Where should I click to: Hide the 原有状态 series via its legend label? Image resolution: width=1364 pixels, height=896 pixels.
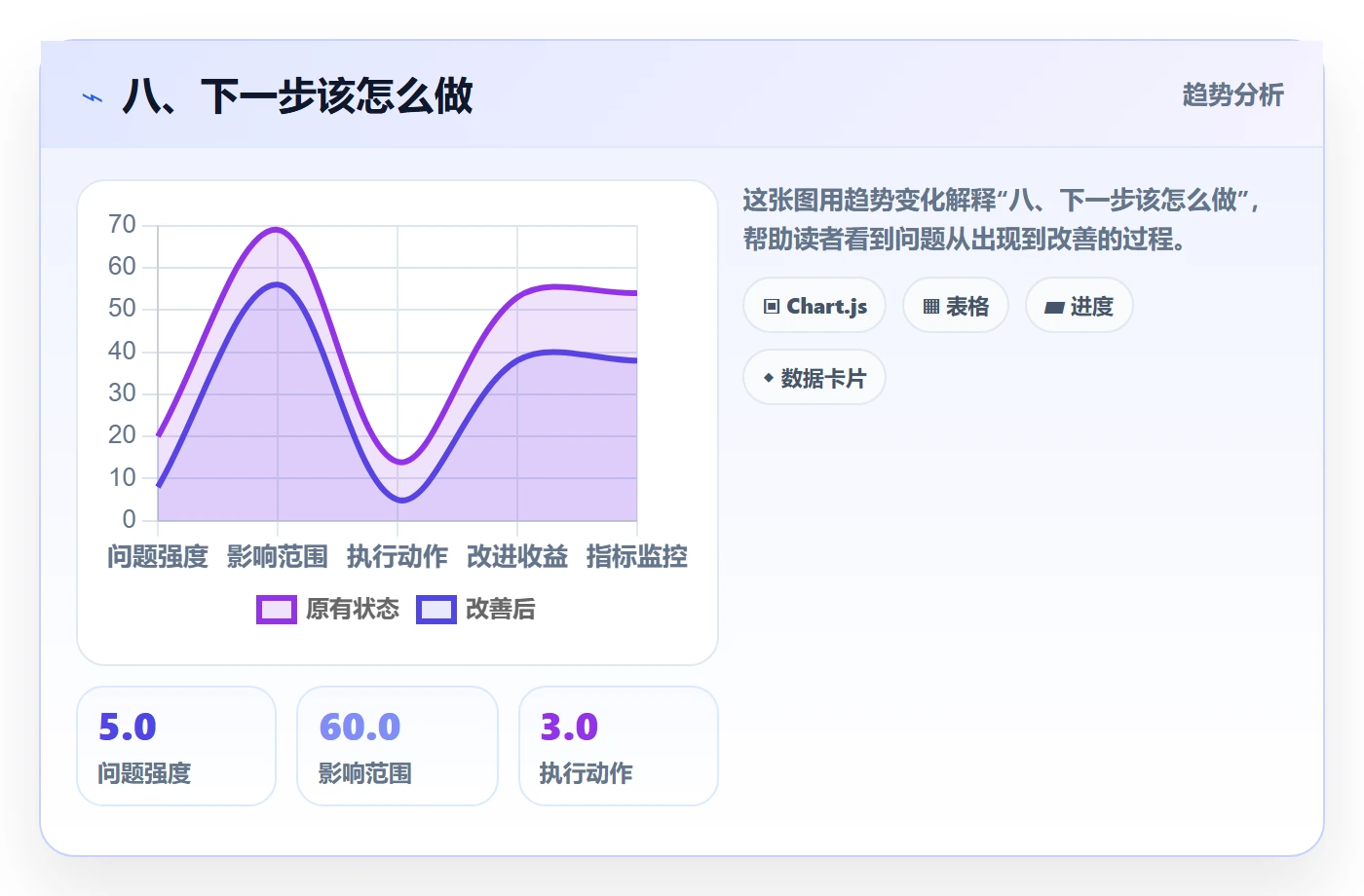(x=353, y=610)
